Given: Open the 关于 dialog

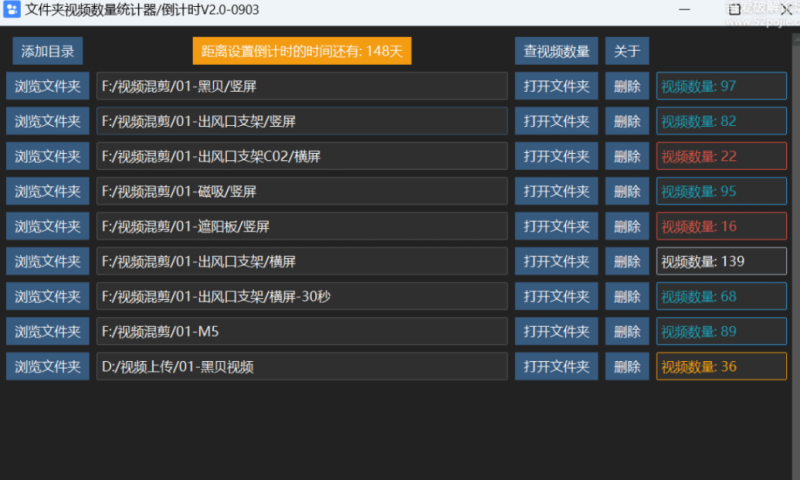Looking at the screenshot, I should pos(627,51).
